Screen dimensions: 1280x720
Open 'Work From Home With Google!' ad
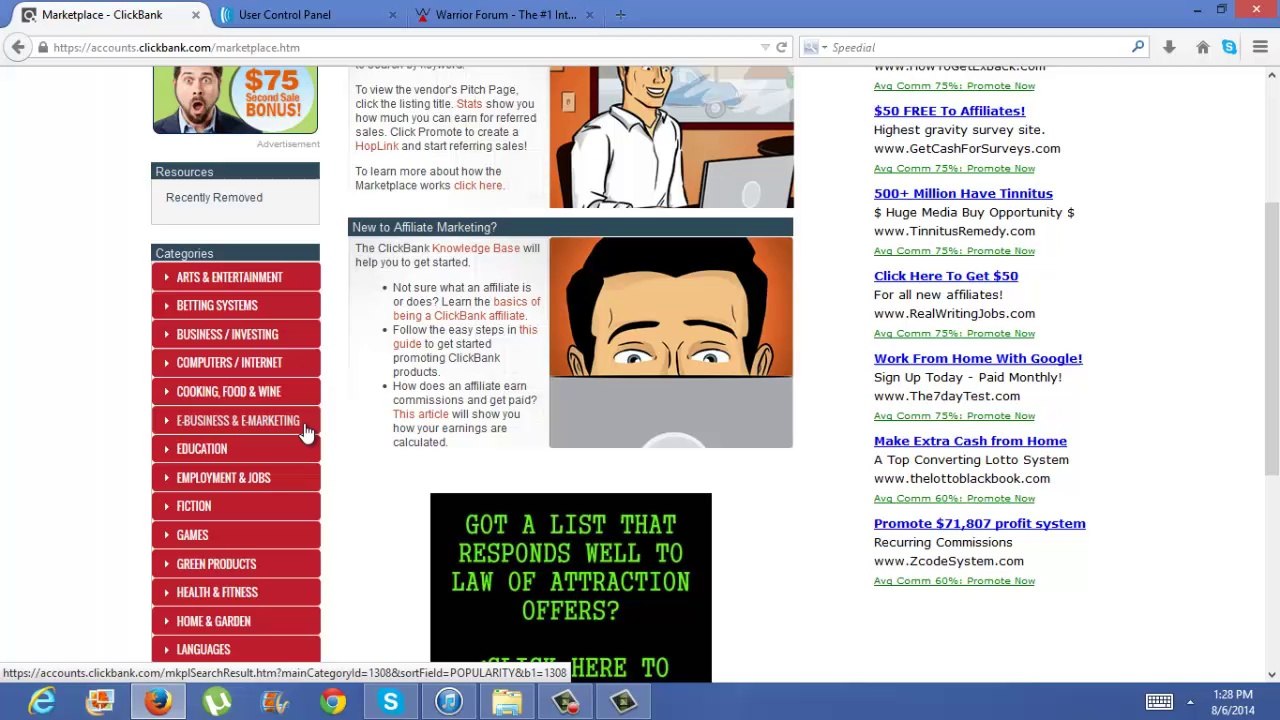[978, 359]
